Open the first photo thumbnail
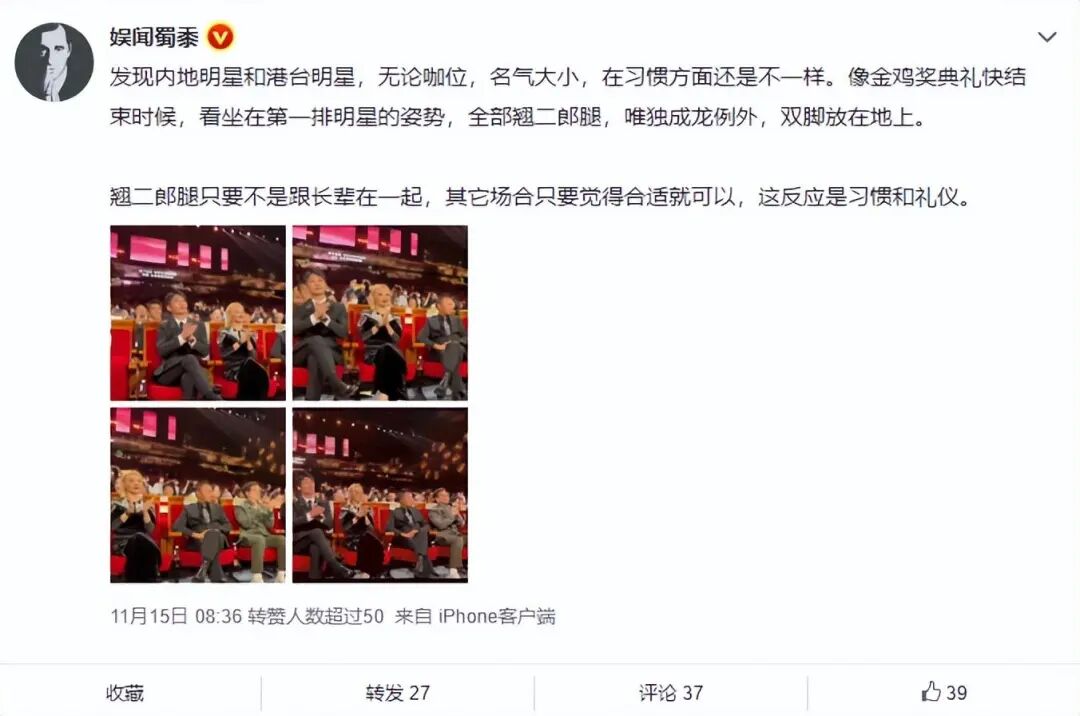Viewport: 1080px width, 716px height. pyautogui.click(x=198, y=313)
